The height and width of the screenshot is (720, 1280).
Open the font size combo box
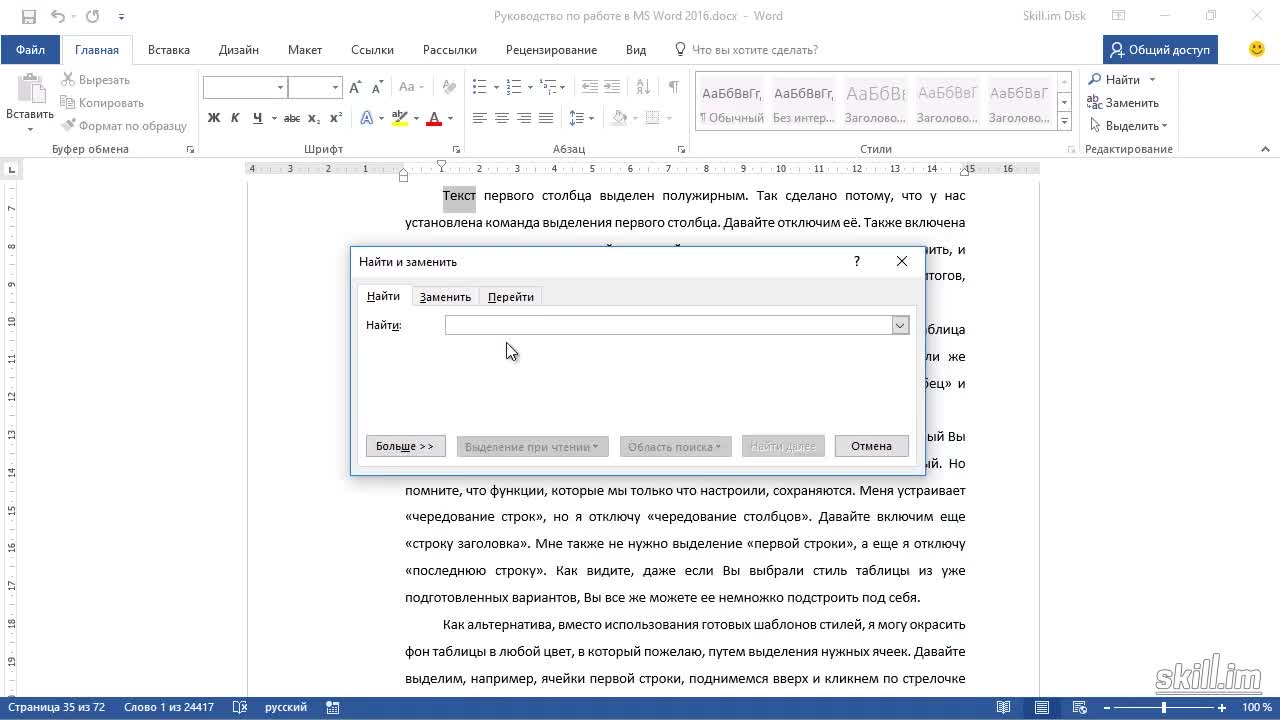pos(315,88)
